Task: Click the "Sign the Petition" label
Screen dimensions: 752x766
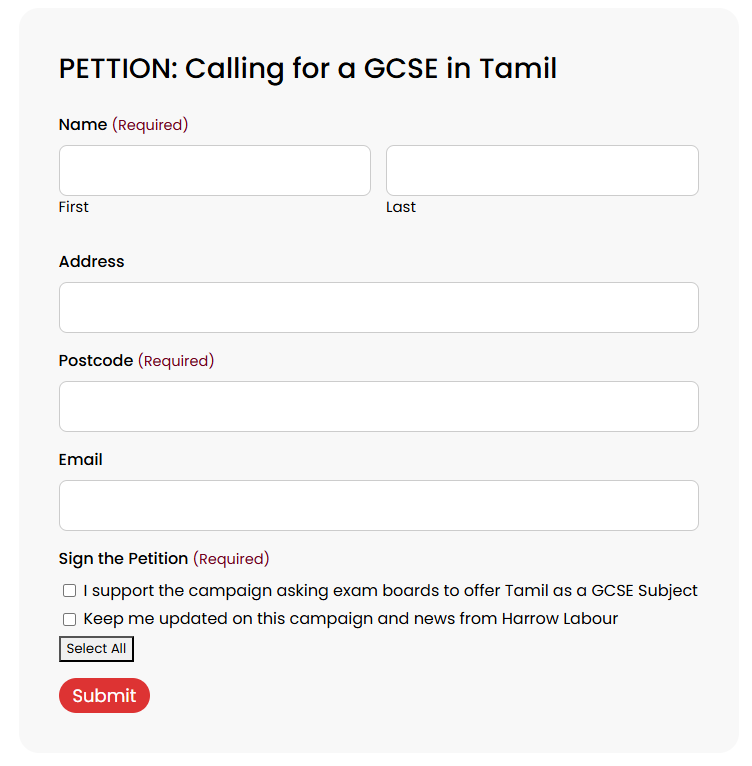Action: 123,559
